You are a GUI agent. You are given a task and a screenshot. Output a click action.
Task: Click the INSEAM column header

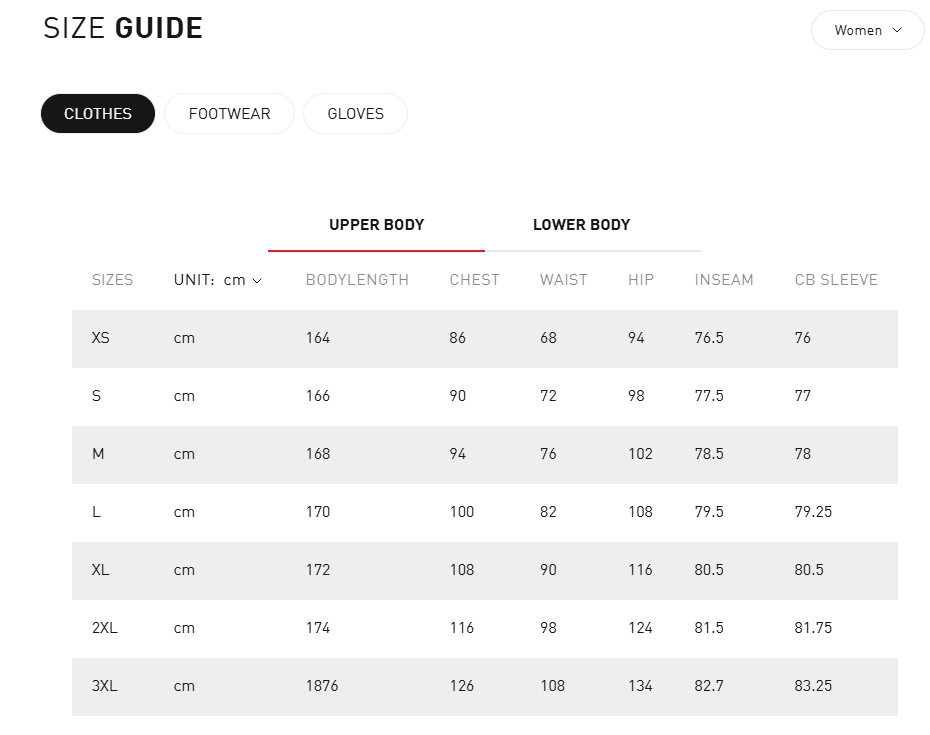pos(724,280)
